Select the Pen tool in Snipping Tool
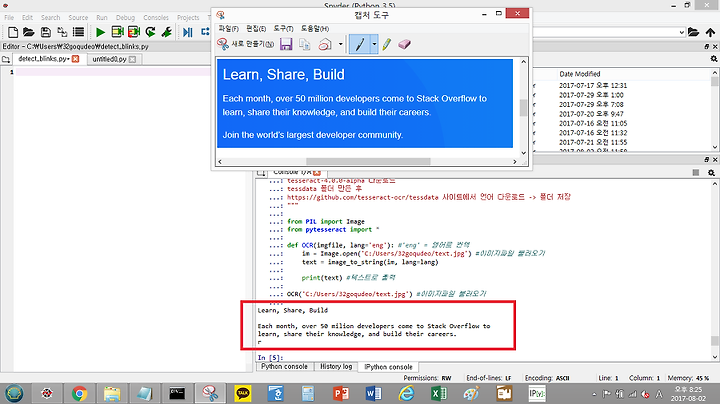This screenshot has width=720, height=404. [360, 44]
